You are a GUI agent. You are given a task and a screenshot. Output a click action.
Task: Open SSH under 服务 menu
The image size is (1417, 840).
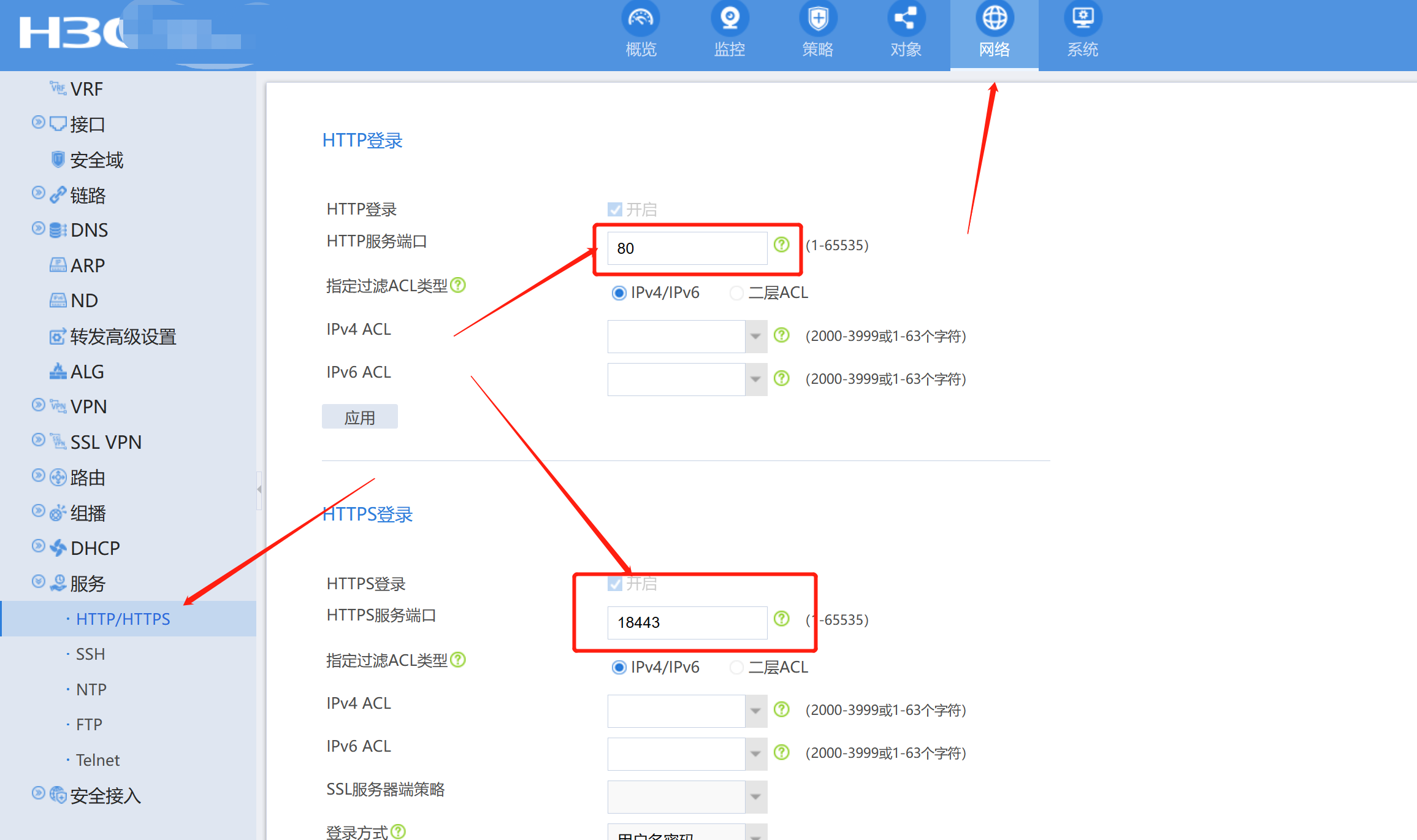pyautogui.click(x=90, y=654)
